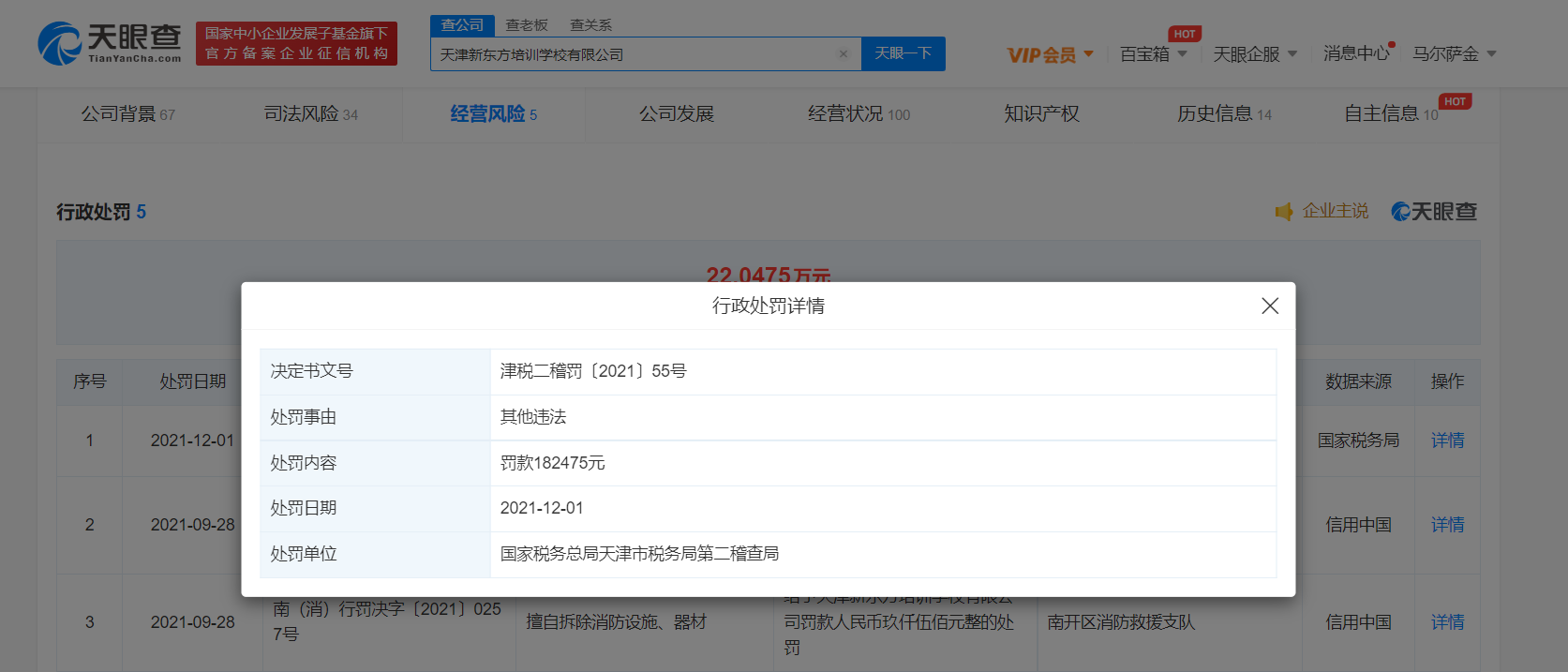
Task: Close the 行政处罚详情 dialog
Action: (x=1270, y=306)
